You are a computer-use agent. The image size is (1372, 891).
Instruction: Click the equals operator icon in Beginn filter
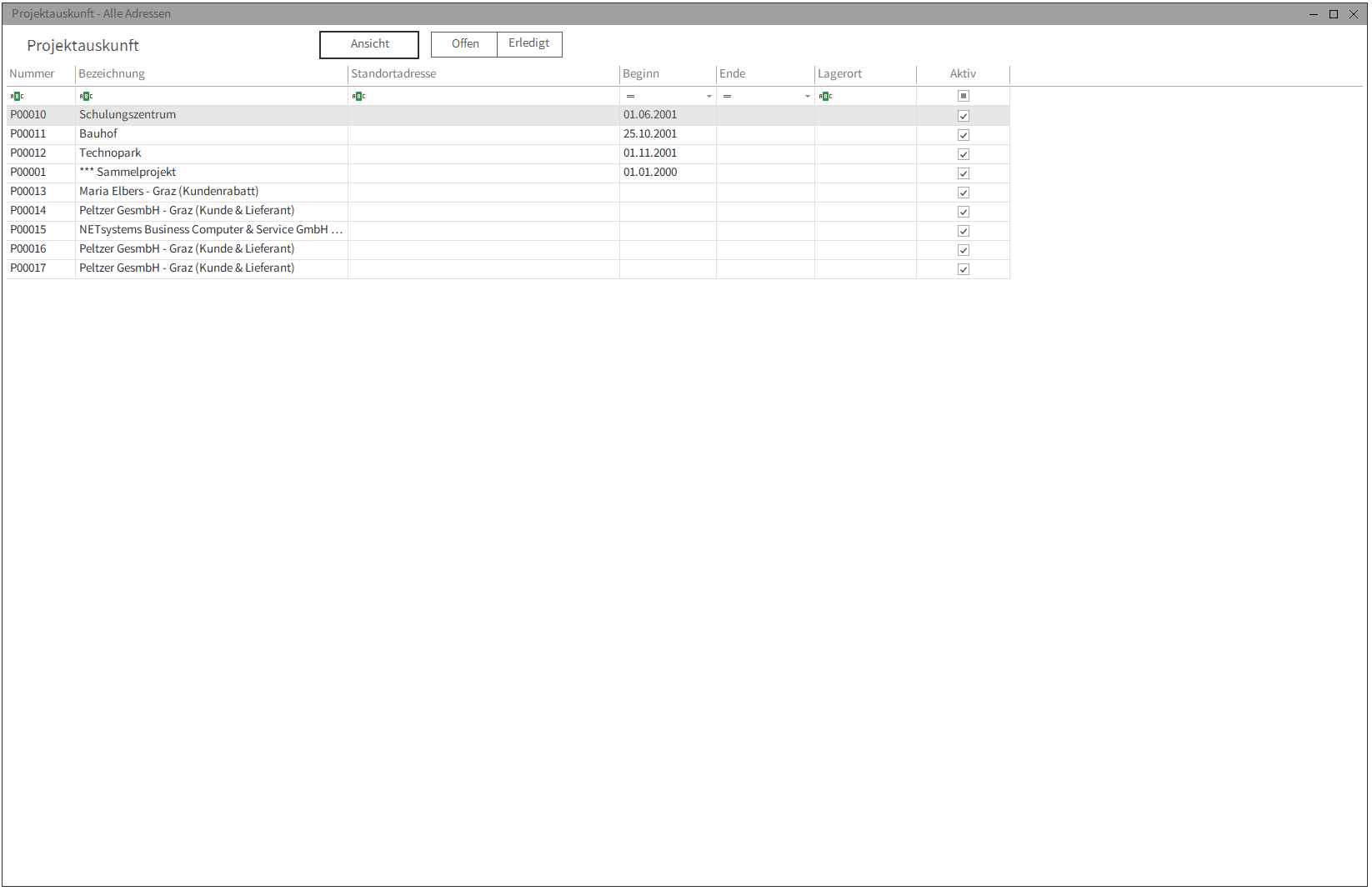(631, 97)
